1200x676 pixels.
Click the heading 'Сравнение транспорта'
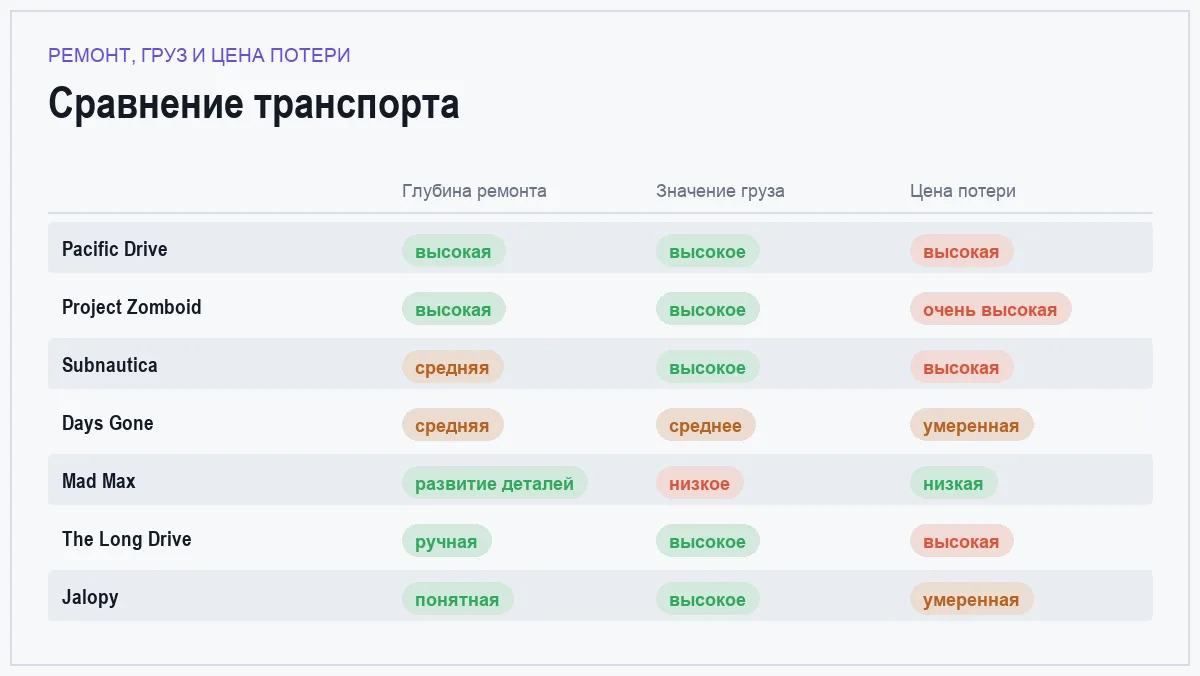tap(254, 104)
